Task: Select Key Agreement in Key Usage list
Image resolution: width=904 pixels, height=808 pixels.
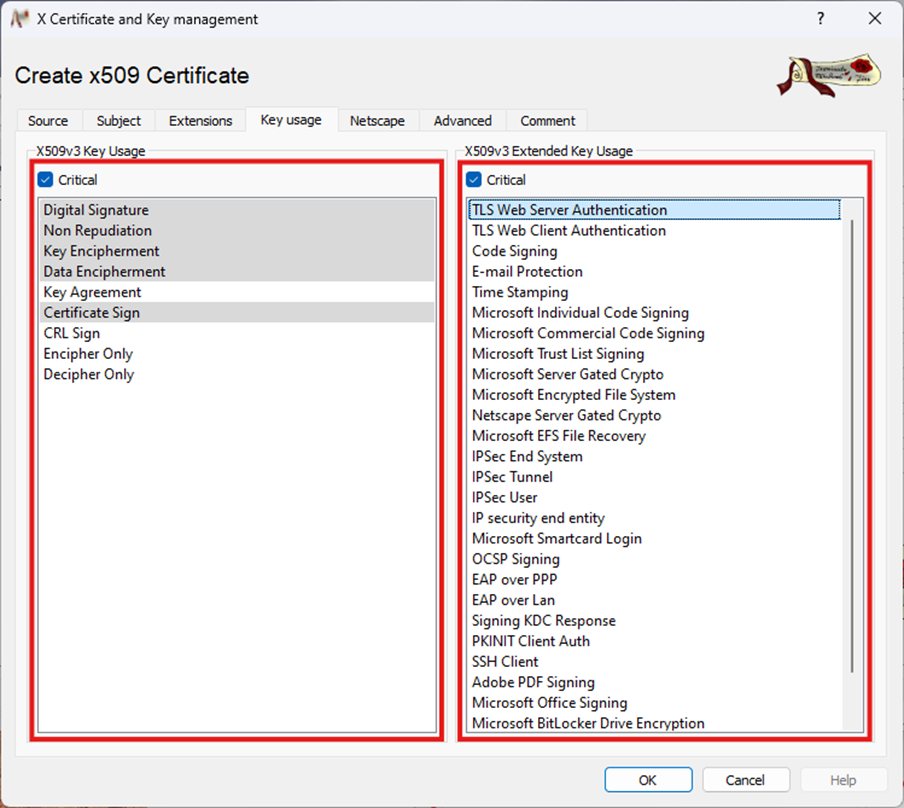Action: click(92, 292)
